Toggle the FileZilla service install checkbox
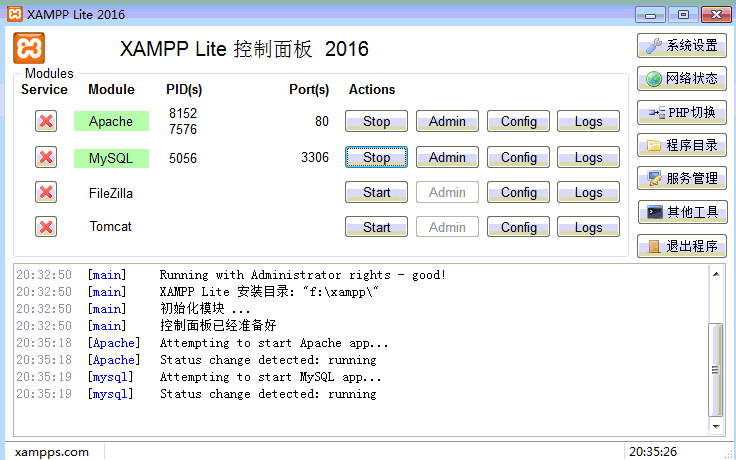 pyautogui.click(x=46, y=192)
